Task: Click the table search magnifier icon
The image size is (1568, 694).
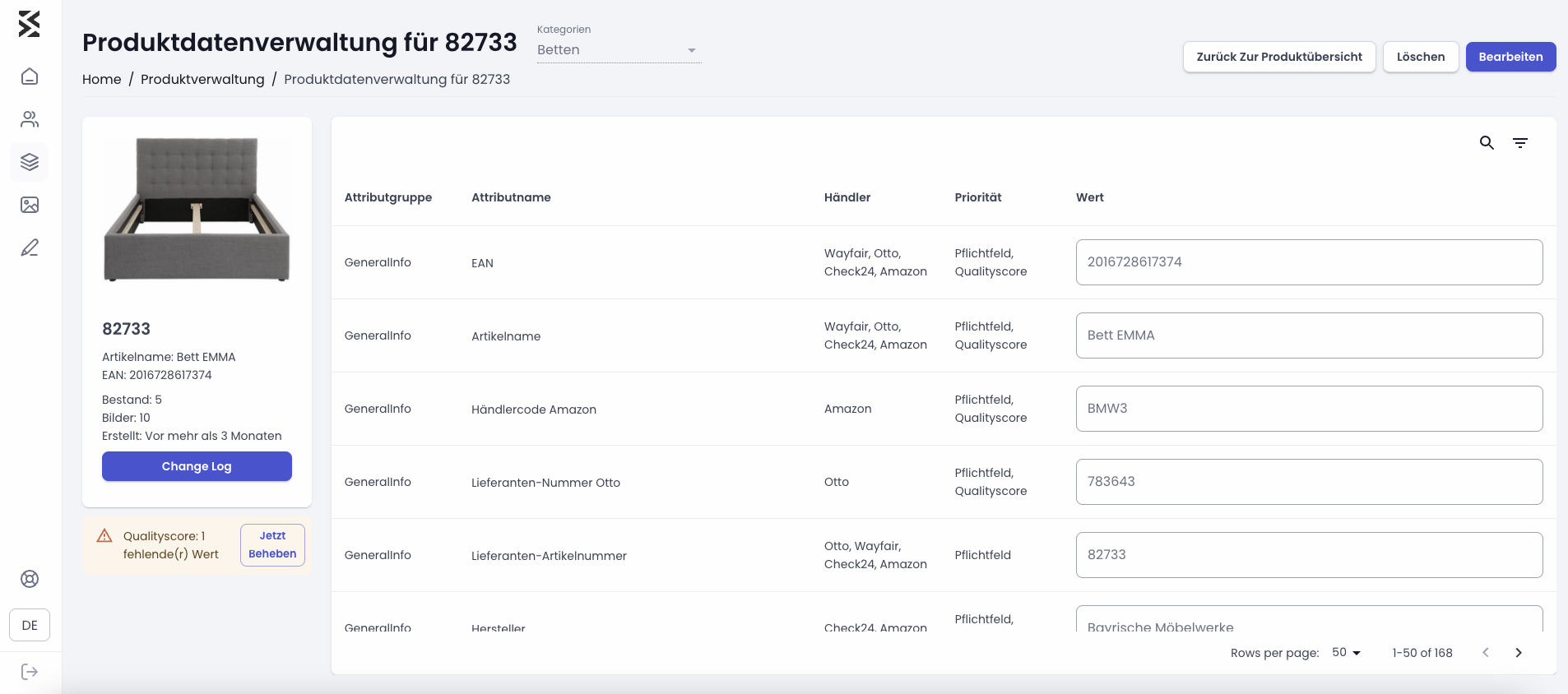Action: (x=1487, y=142)
